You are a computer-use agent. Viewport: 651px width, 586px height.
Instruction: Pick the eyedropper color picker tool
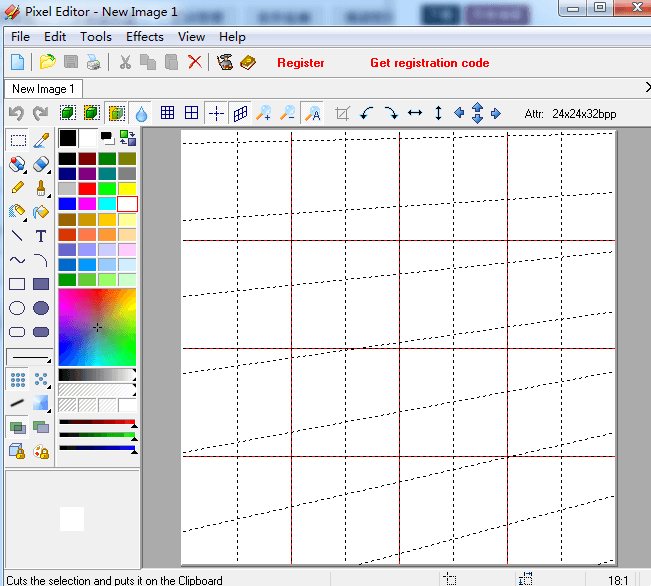tap(41, 140)
